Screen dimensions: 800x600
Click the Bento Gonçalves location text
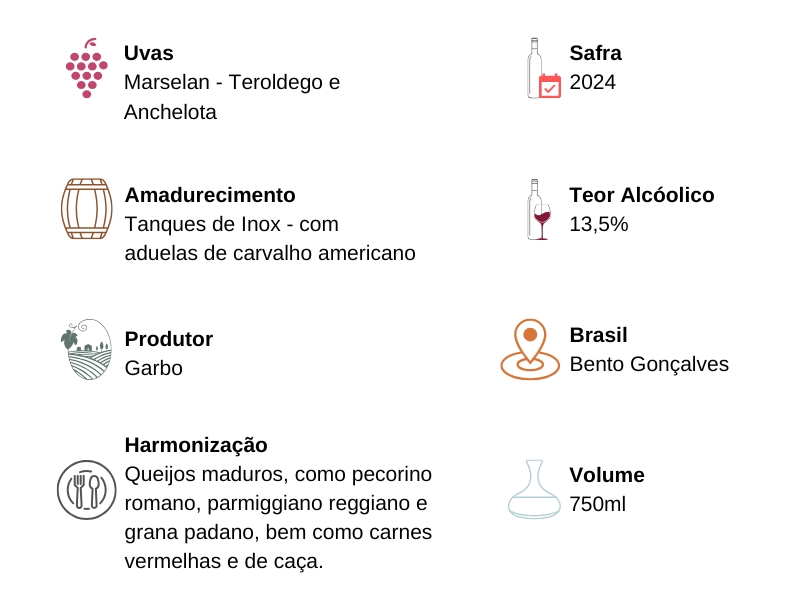click(x=649, y=364)
